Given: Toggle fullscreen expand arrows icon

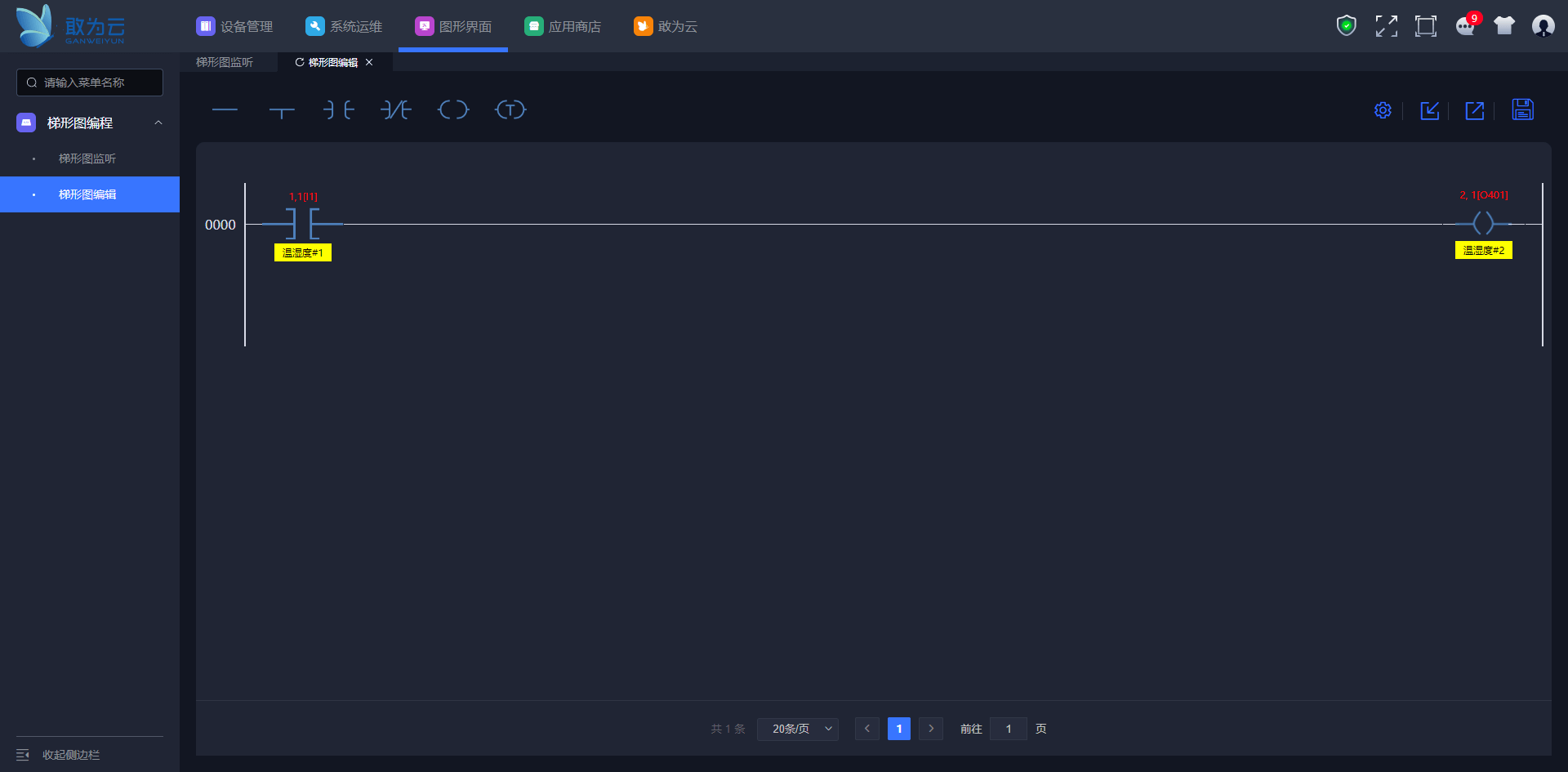Looking at the screenshot, I should [x=1386, y=26].
